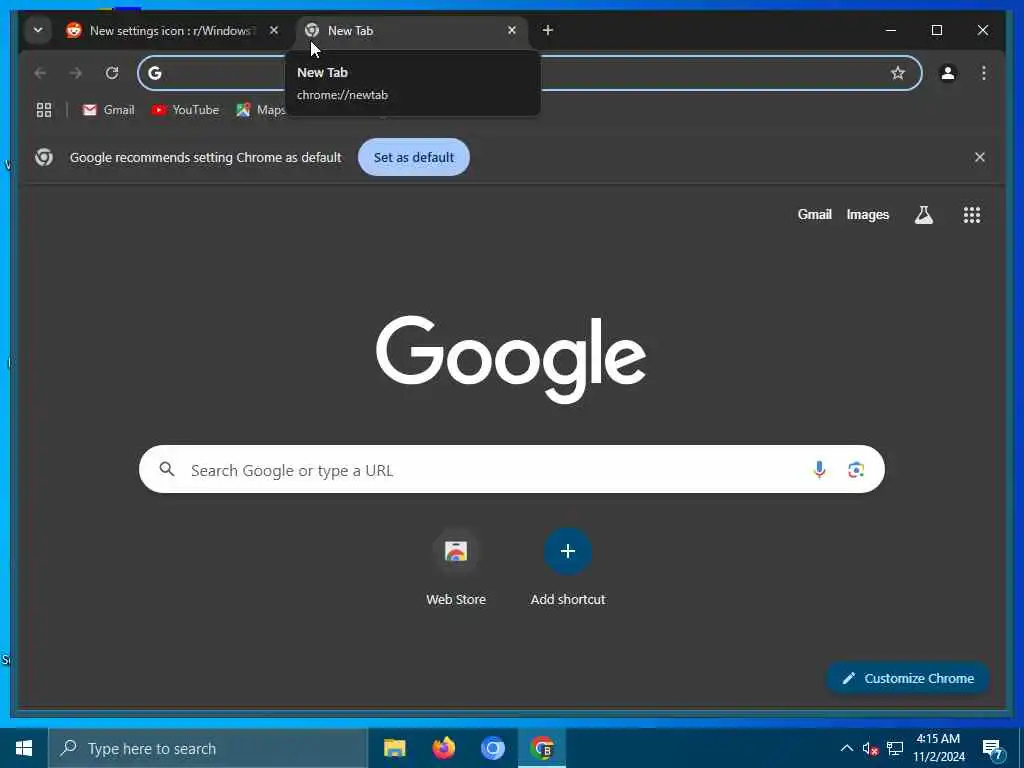Click the network tray icon

895,748
